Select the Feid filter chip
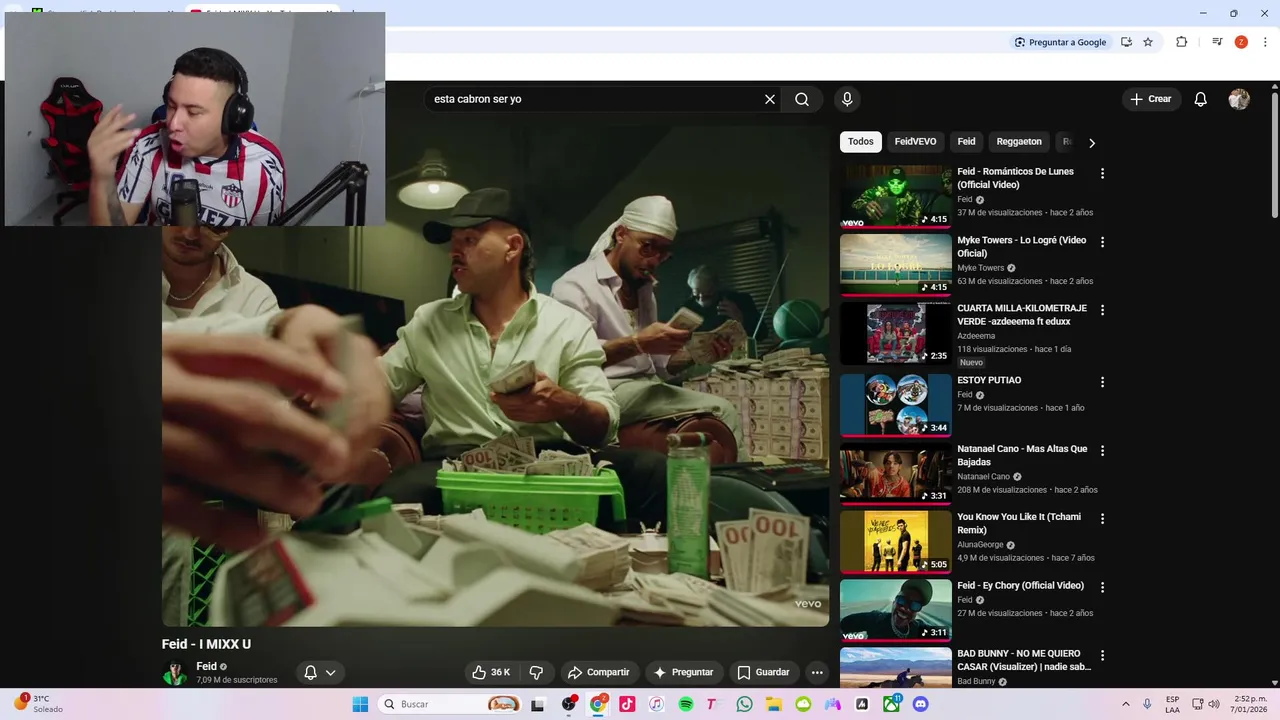The width and height of the screenshot is (1280, 720). [966, 142]
